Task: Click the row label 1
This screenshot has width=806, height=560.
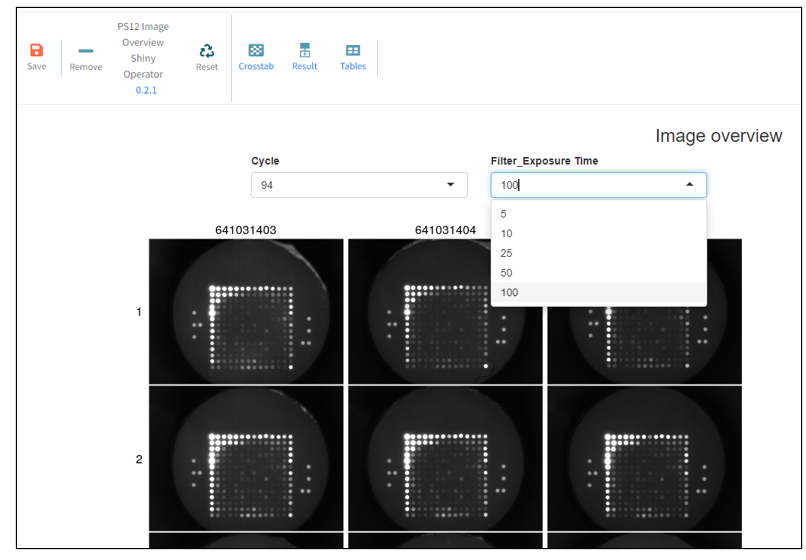Action: pos(139,312)
